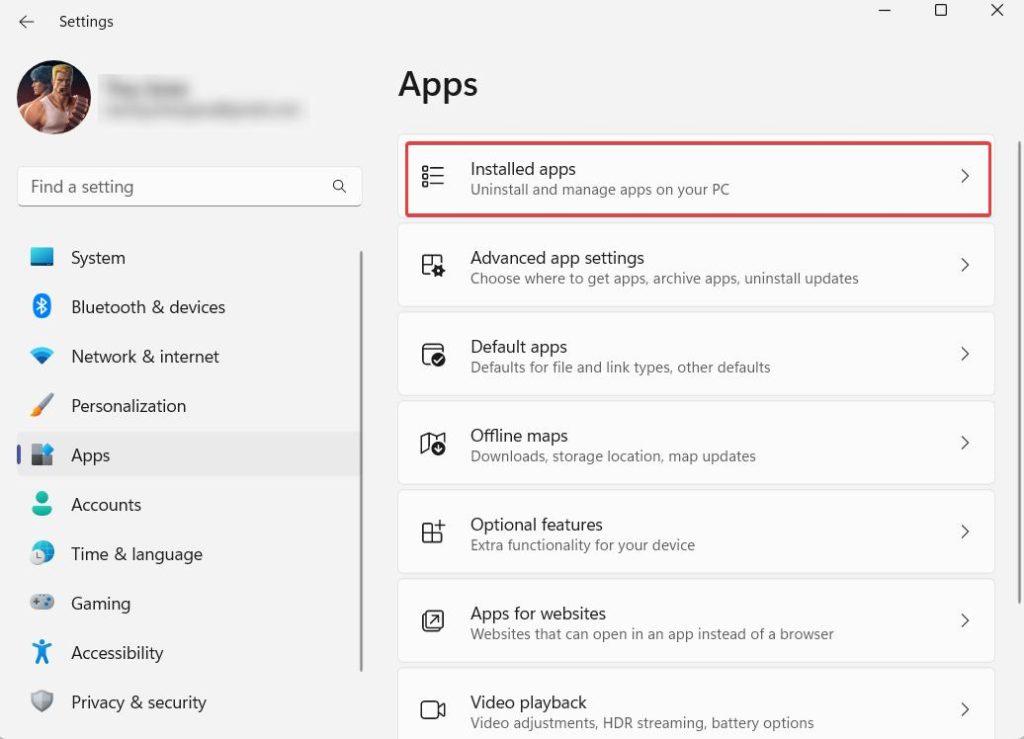Viewport: 1024px width, 739px height.
Task: Click the Personalization paintbrush icon
Action: [x=42, y=406]
